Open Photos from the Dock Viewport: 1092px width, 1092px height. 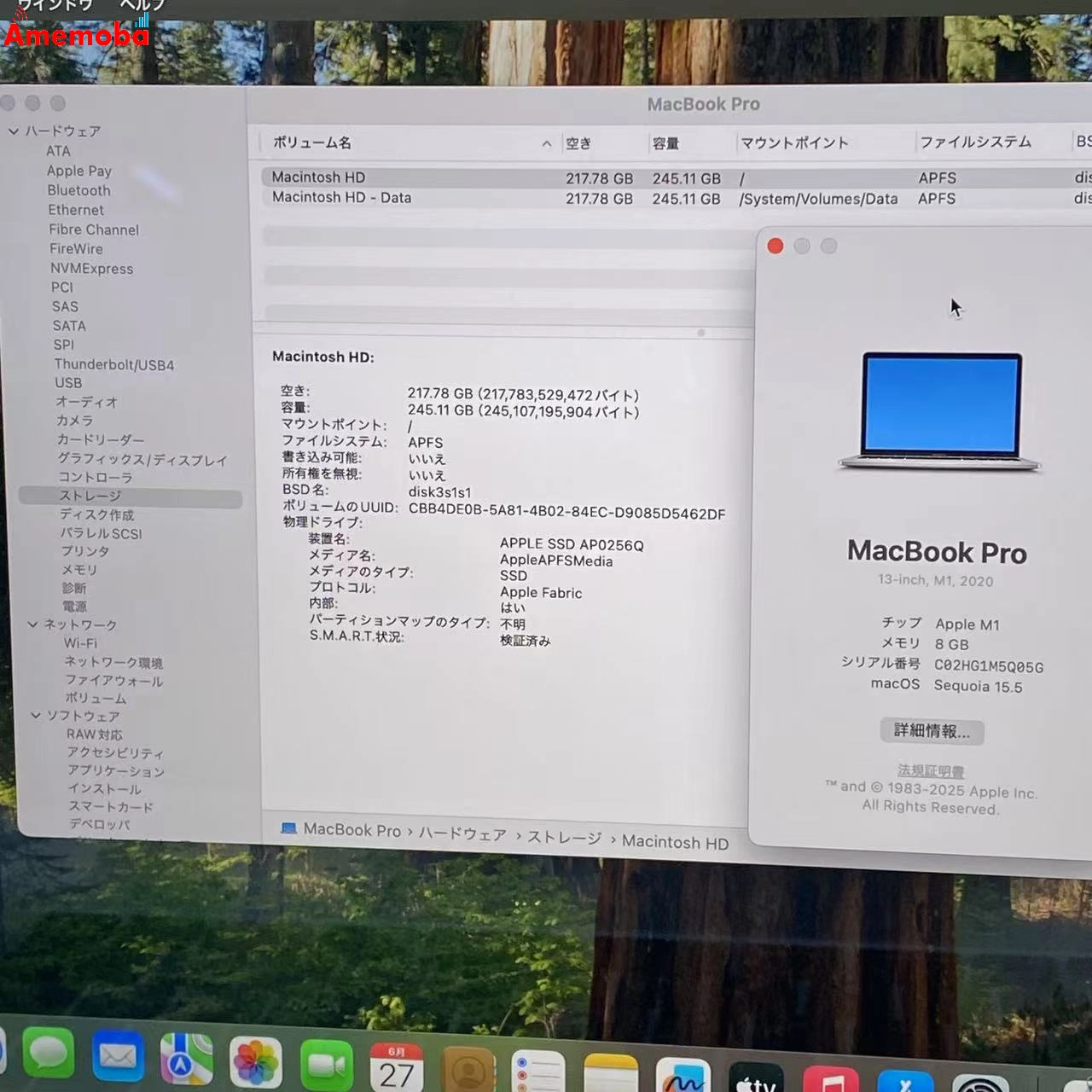tap(254, 1062)
